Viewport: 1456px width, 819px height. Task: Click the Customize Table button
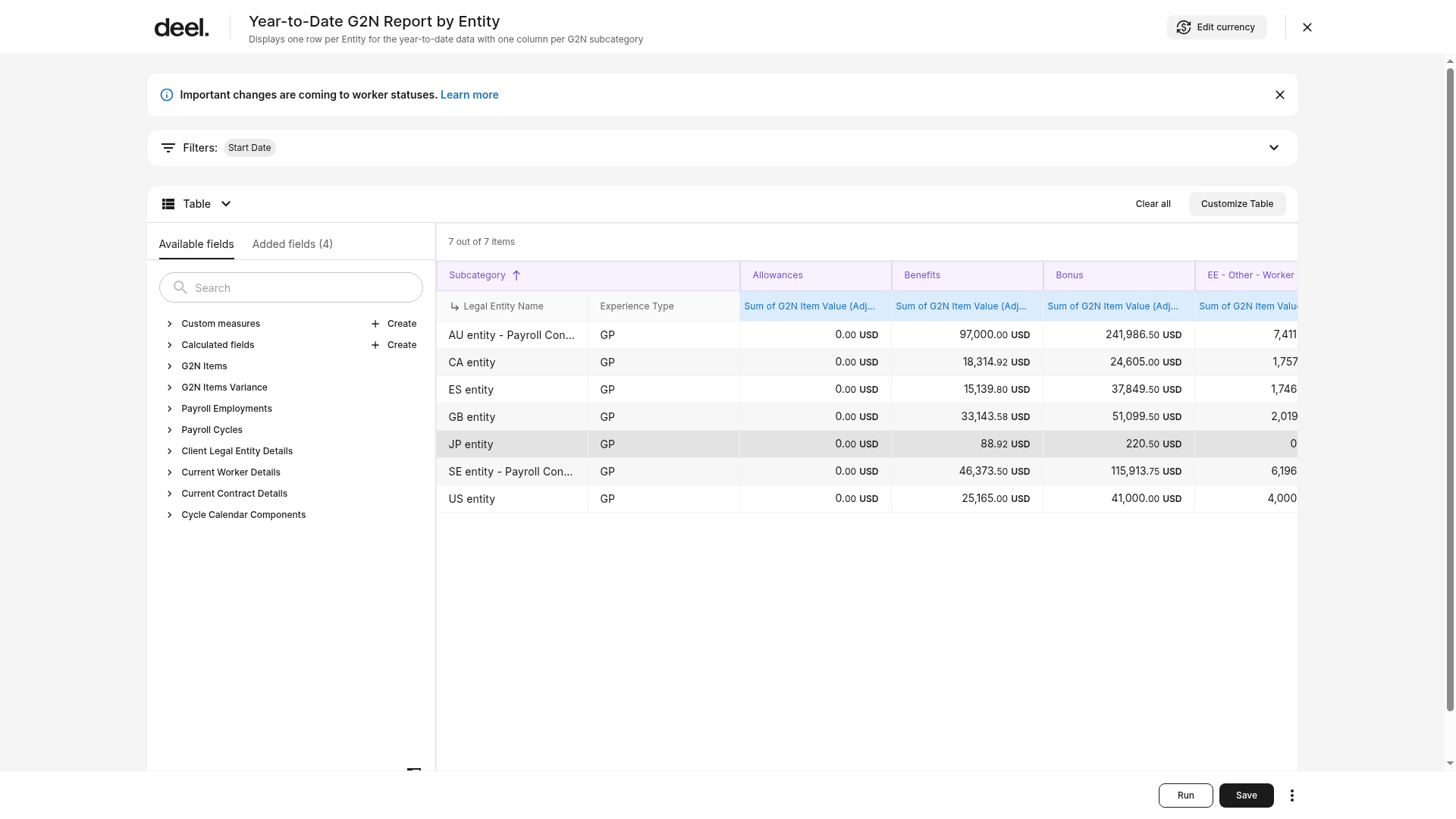tap(1238, 204)
